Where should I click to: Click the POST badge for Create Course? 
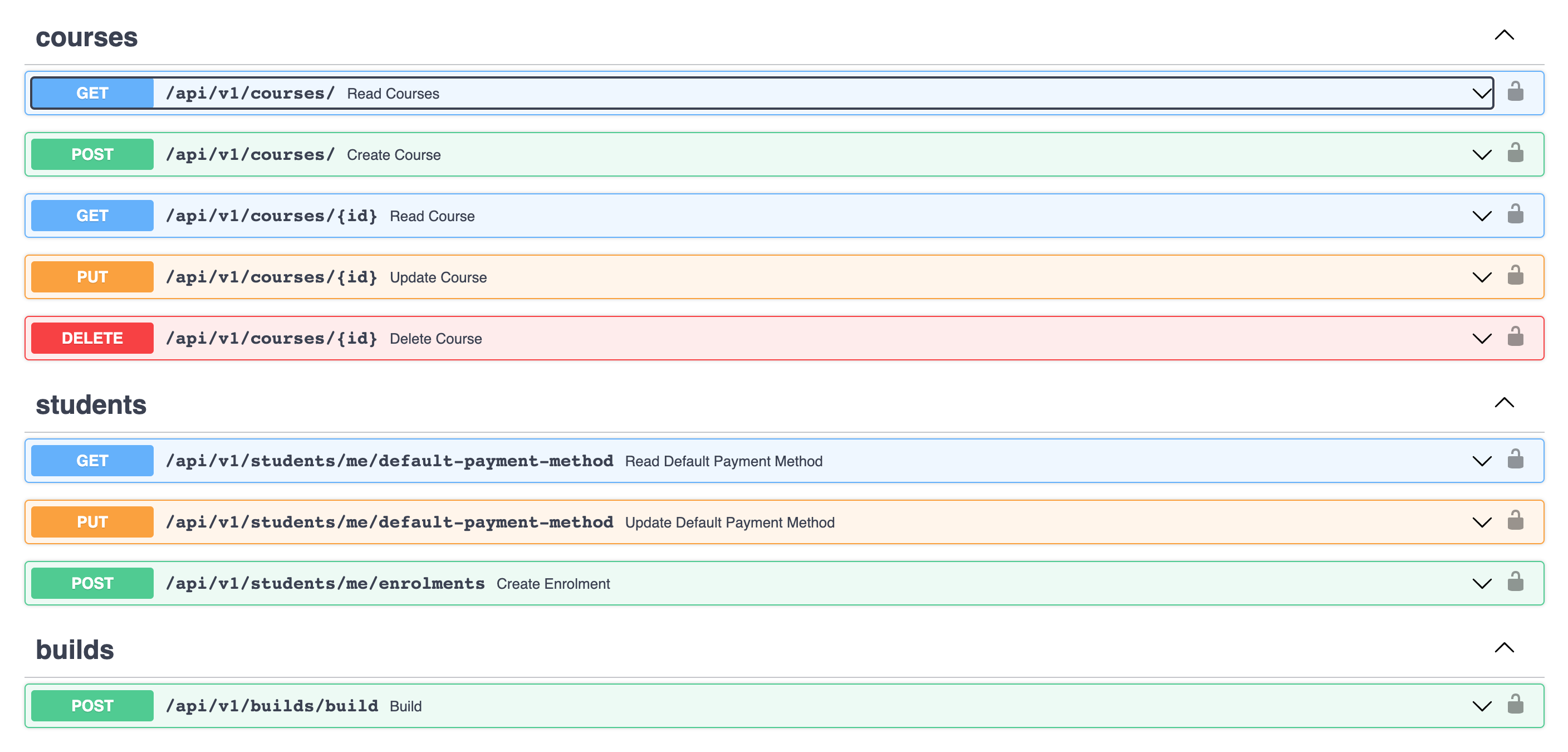(x=92, y=155)
